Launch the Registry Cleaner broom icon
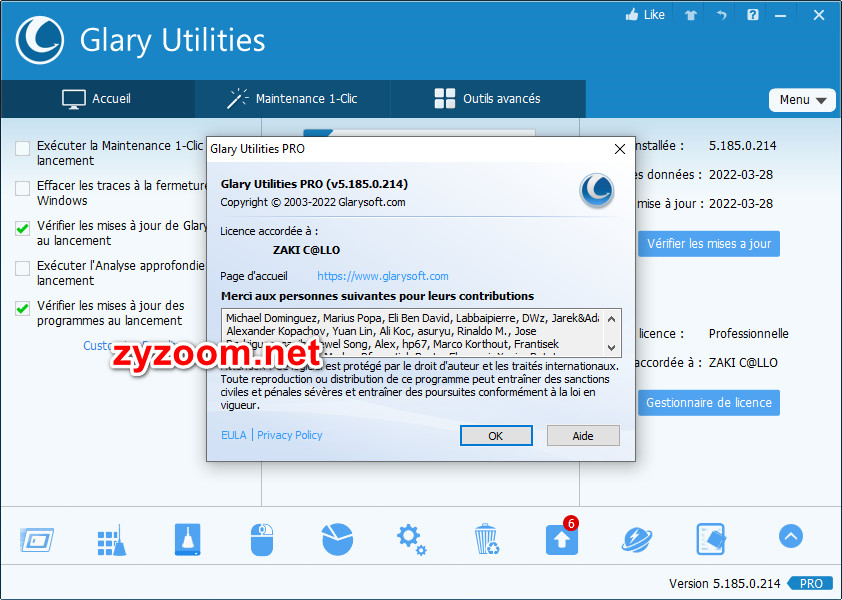This screenshot has width=842, height=600. coord(112,540)
